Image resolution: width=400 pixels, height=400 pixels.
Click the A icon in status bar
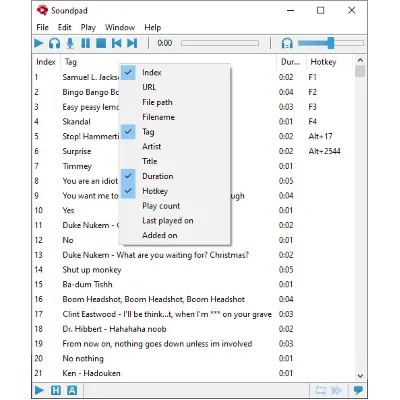[72, 390]
